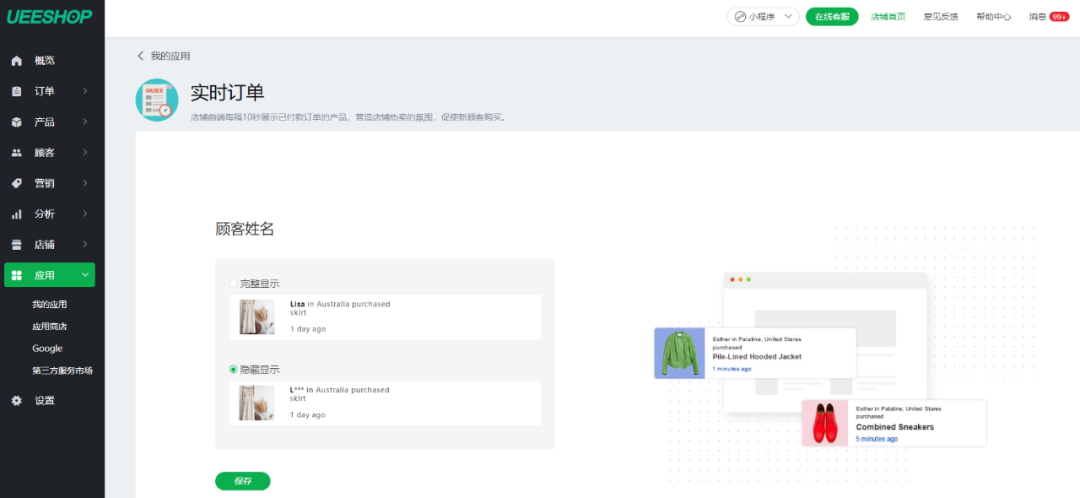The image size is (1080, 498).
Task: Click the 顾客姓名 heading
Action: [245, 229]
